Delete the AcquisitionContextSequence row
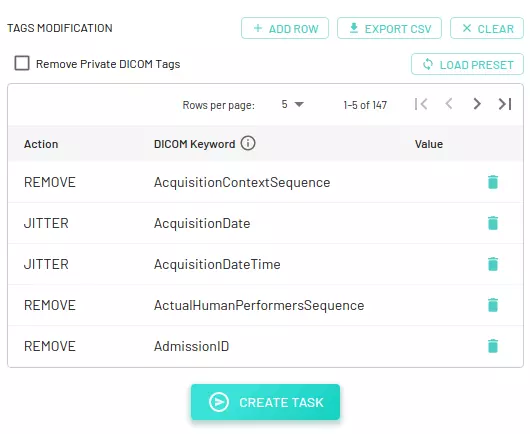This screenshot has width=530, height=434. tap(493, 182)
